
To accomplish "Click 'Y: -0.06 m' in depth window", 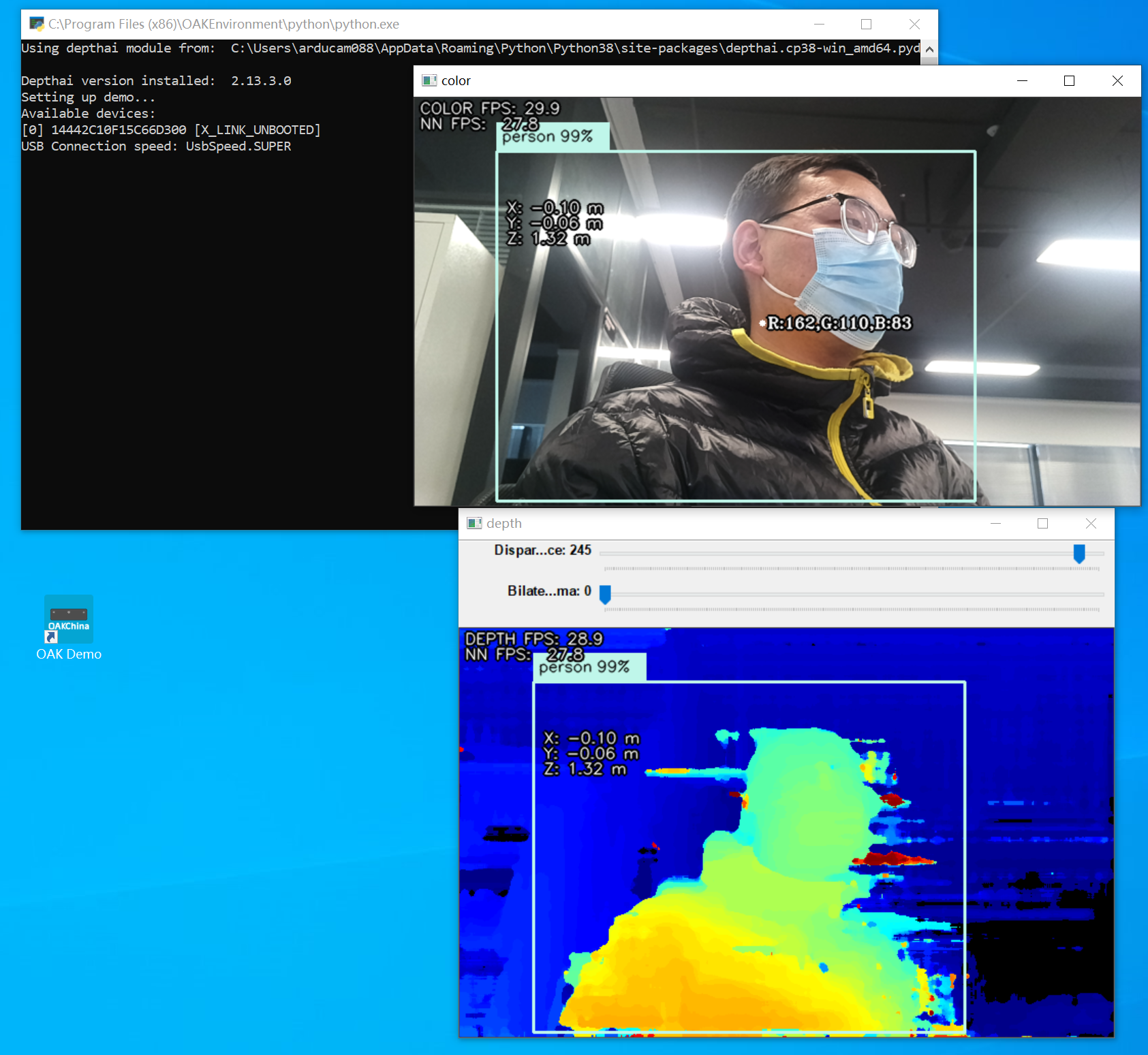I will pyautogui.click(x=591, y=753).
